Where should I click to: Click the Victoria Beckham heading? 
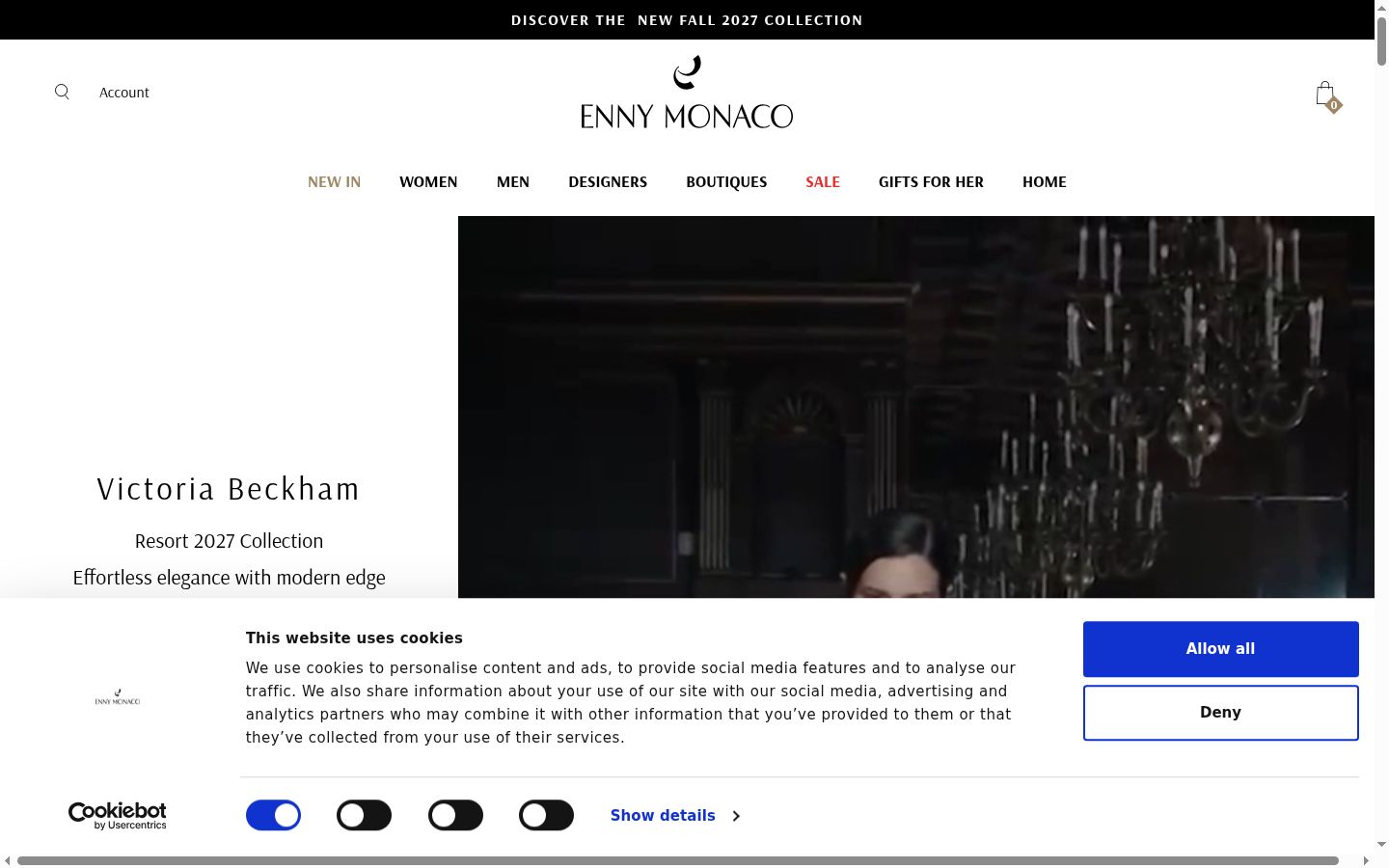[x=229, y=489]
